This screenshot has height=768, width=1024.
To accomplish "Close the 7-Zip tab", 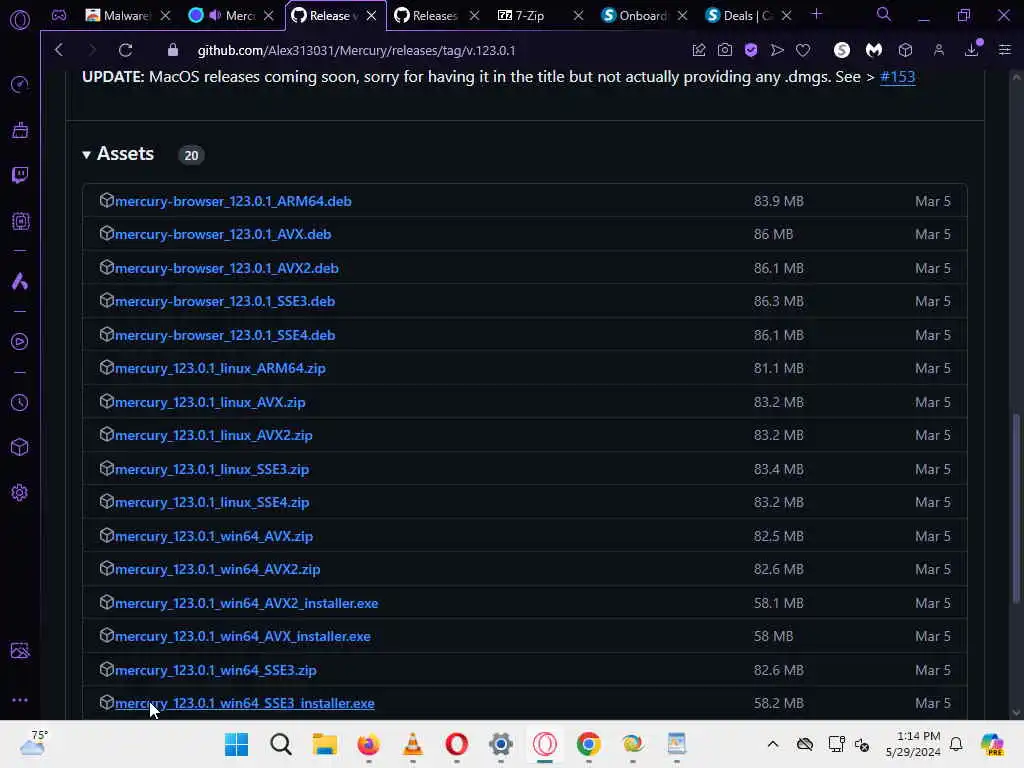I will (x=578, y=16).
